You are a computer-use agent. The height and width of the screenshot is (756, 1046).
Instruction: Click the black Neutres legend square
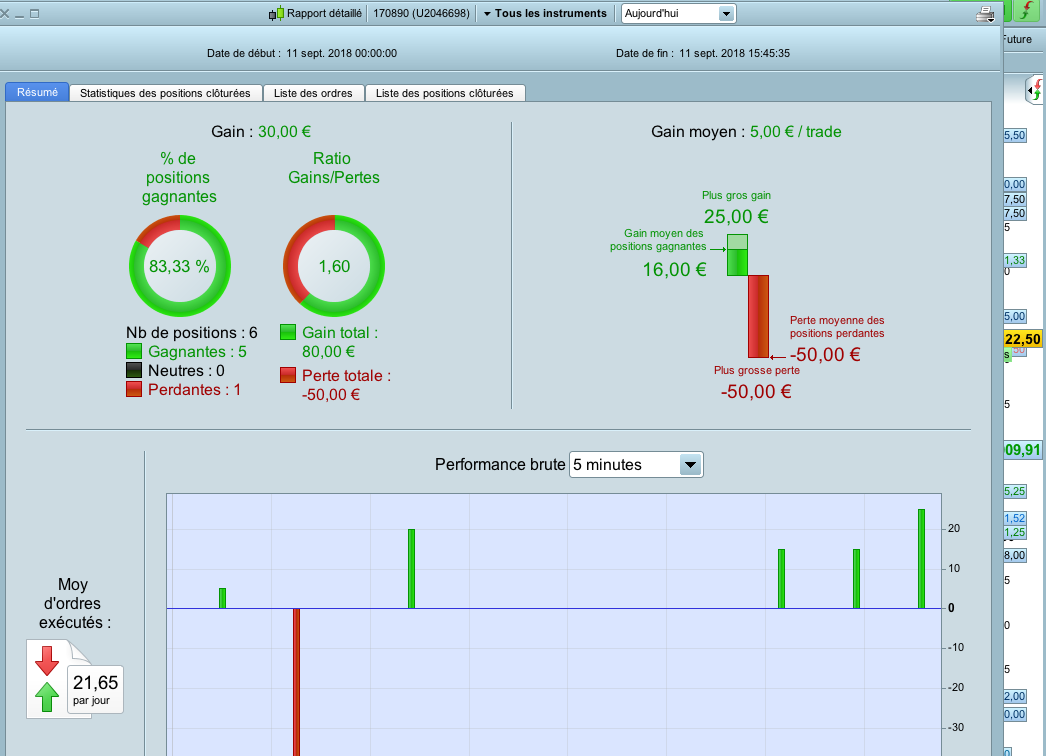point(134,370)
